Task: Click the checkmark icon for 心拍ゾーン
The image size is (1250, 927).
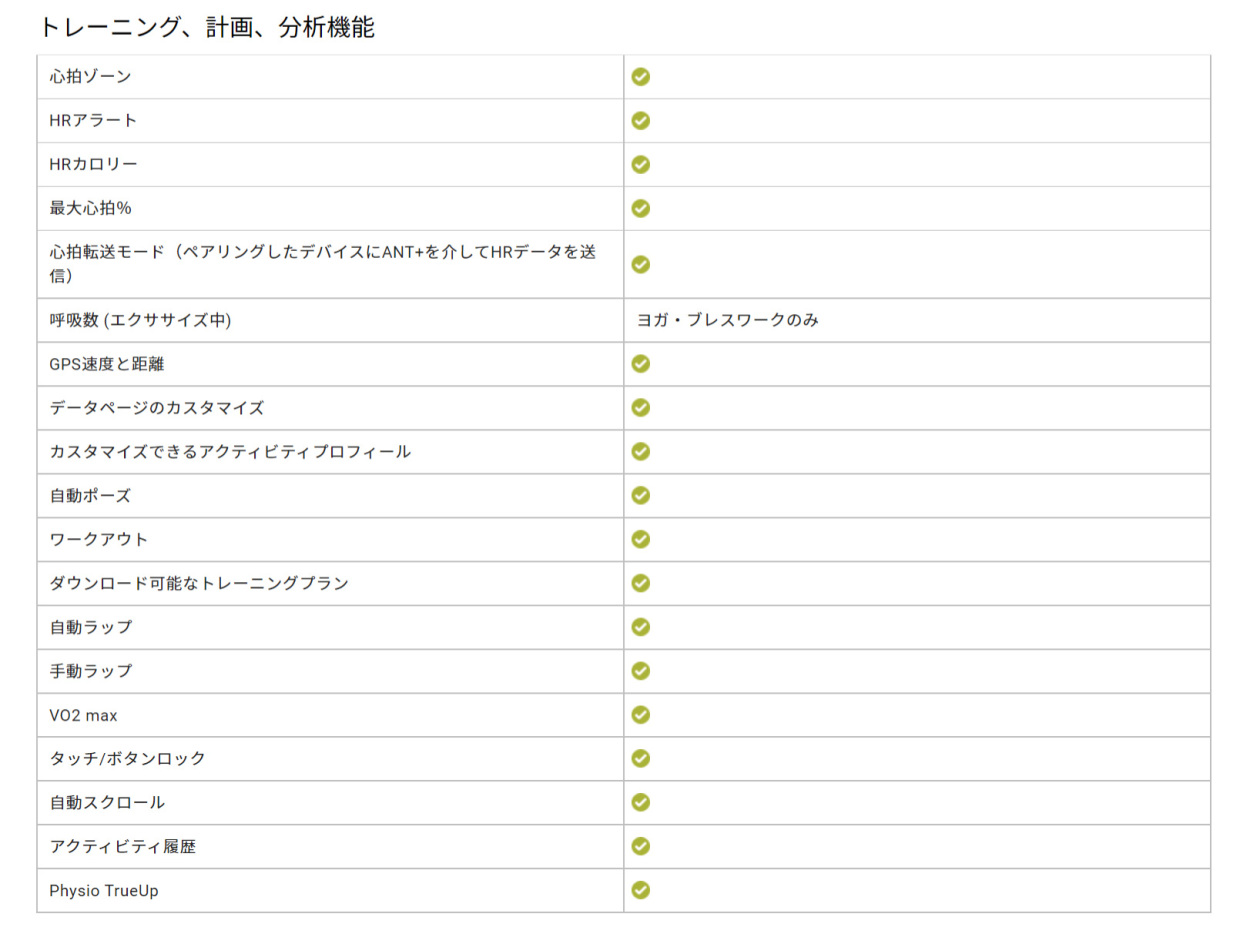Action: point(641,77)
